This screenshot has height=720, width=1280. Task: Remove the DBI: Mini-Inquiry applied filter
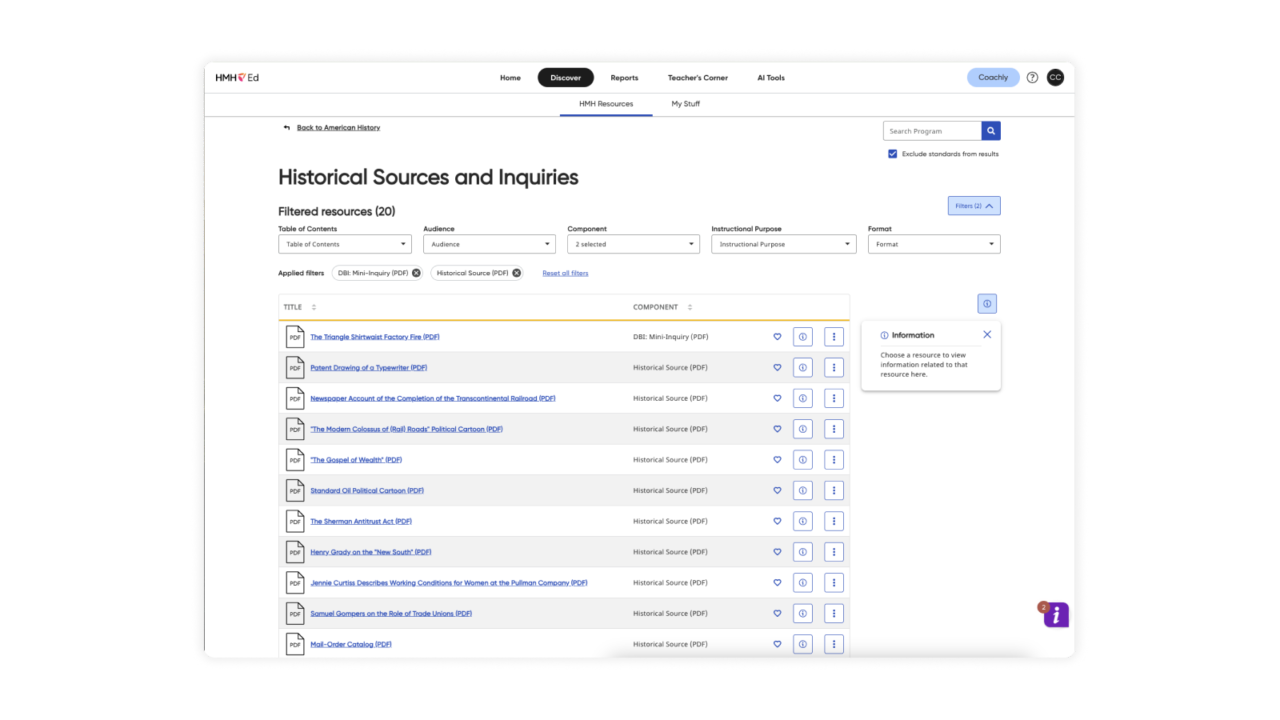tap(416, 273)
